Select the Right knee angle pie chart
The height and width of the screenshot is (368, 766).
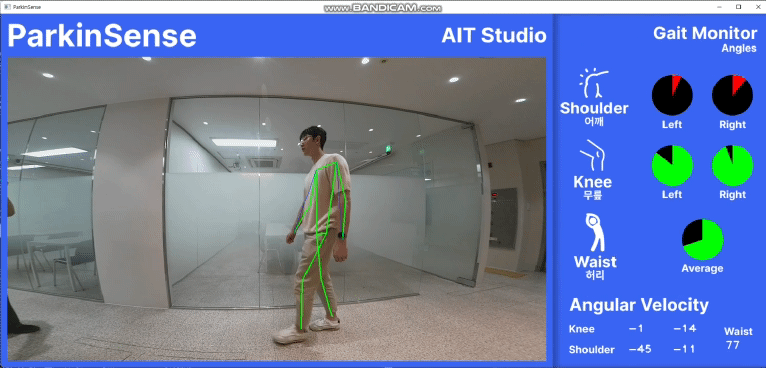pyautogui.click(x=732, y=166)
